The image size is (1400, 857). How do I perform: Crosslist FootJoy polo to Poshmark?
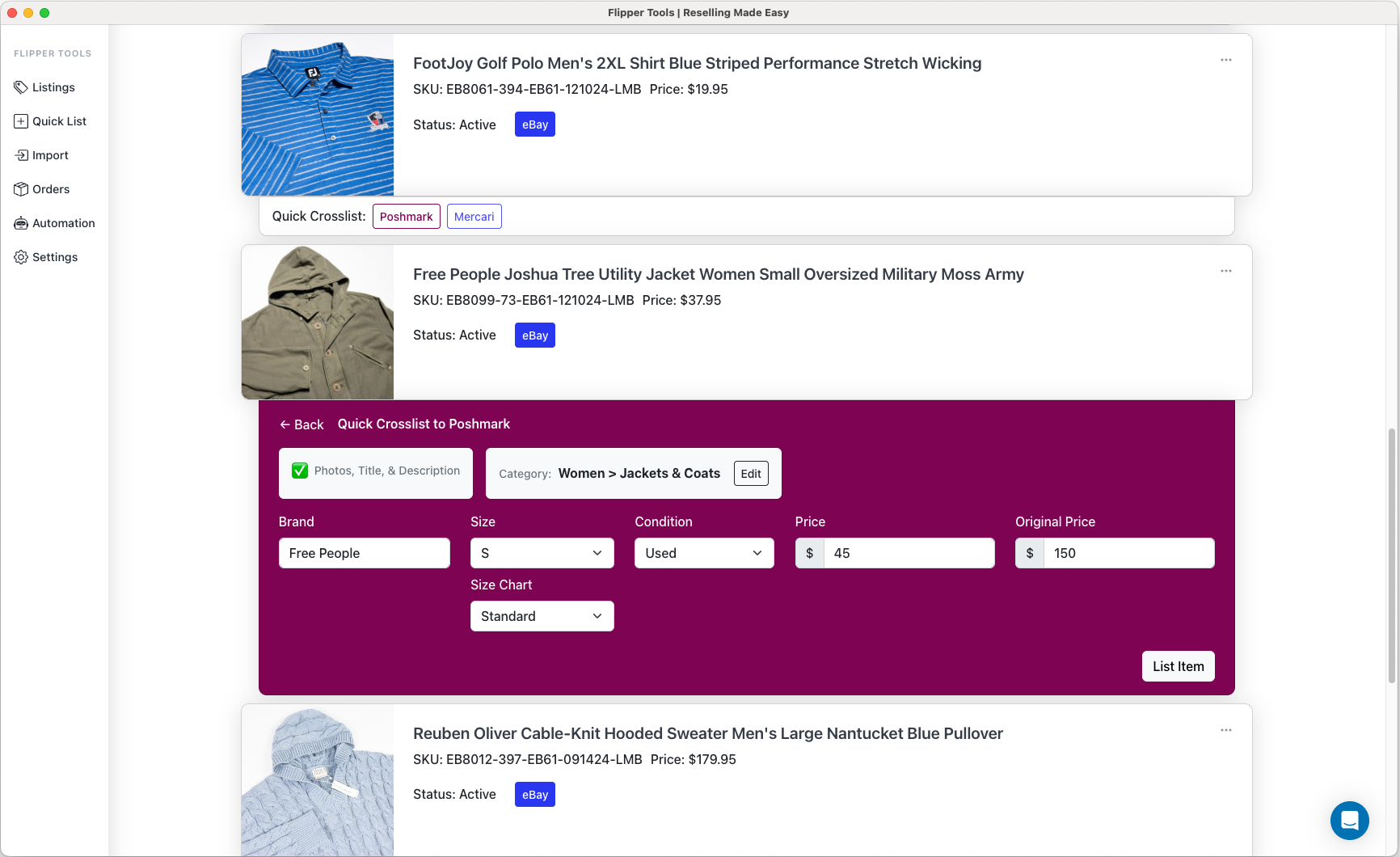[x=407, y=217]
